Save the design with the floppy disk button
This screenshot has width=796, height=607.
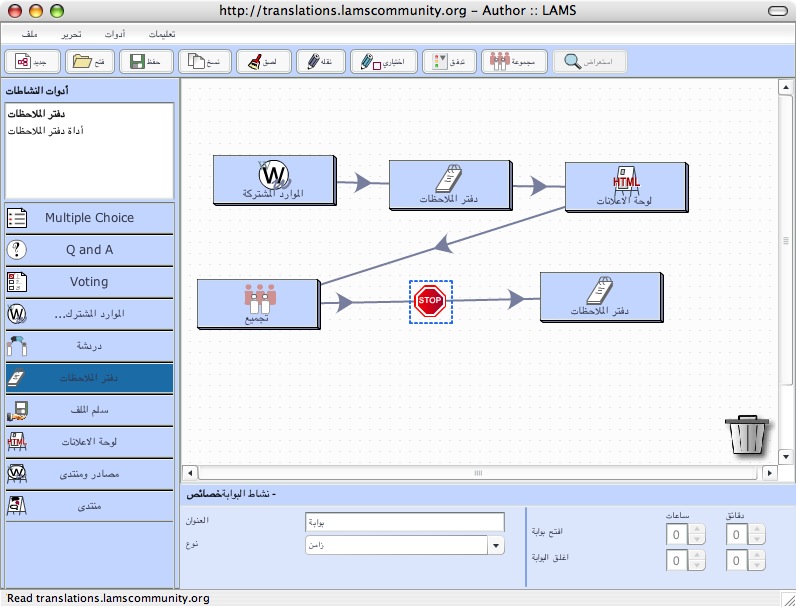(148, 61)
